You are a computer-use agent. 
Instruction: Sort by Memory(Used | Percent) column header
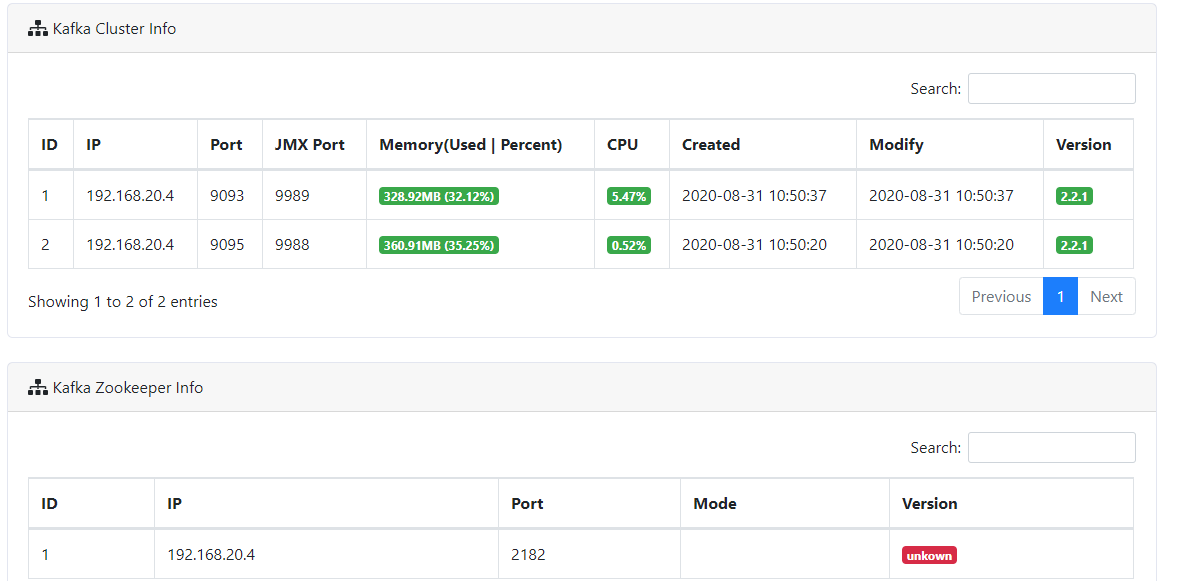click(x=480, y=144)
